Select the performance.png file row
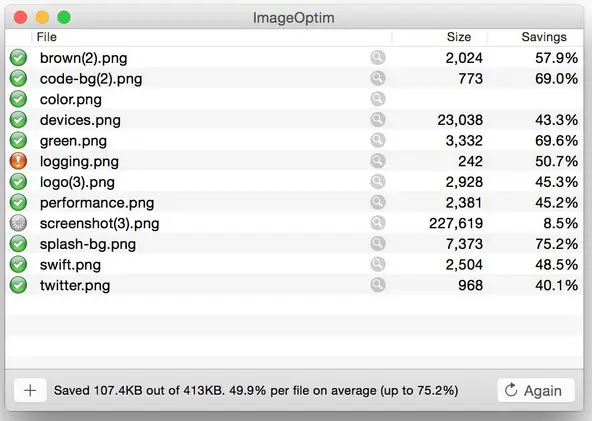Screen dimensions: 592x421 tap(294, 202)
